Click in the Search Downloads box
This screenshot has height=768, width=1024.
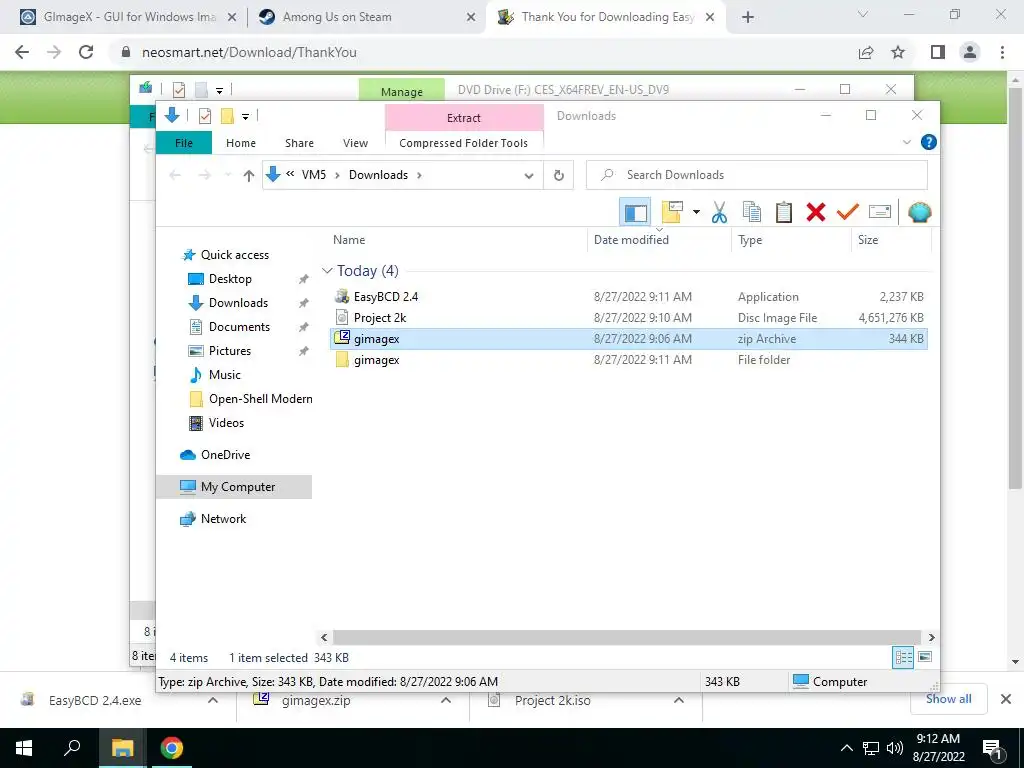(757, 175)
